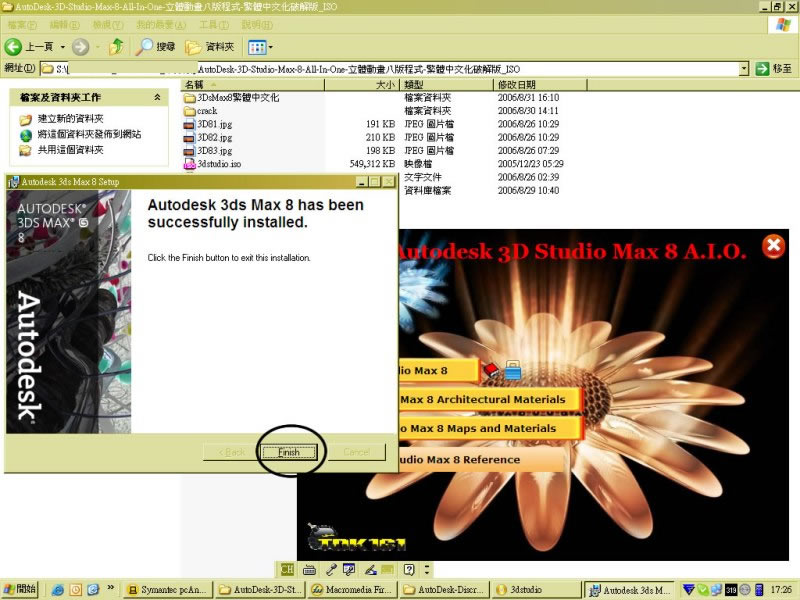Sort files by the 類型 column header
The height and width of the screenshot is (600, 800).
[x=446, y=85]
